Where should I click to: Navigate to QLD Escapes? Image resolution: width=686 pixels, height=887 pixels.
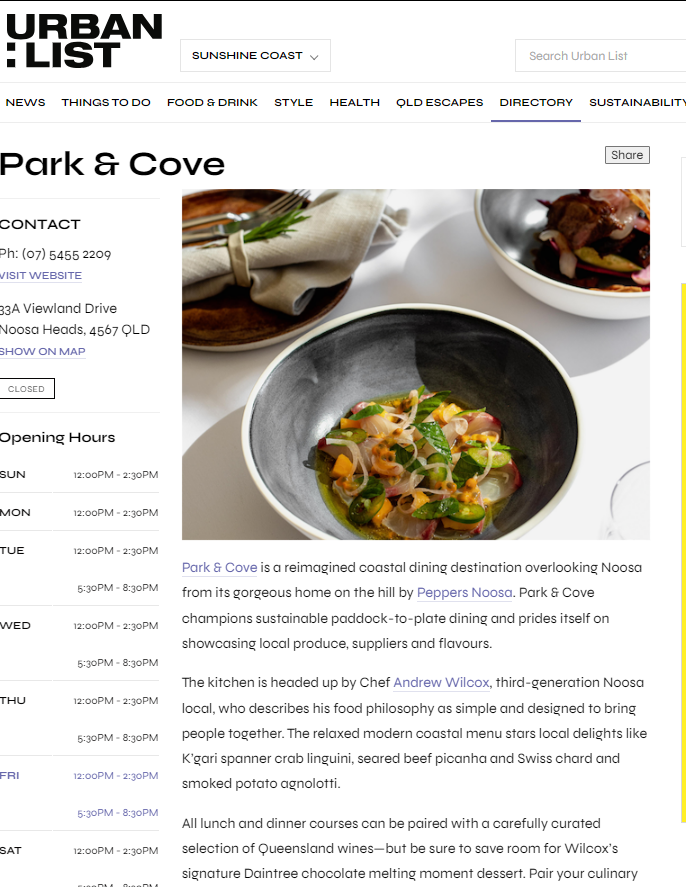439,102
